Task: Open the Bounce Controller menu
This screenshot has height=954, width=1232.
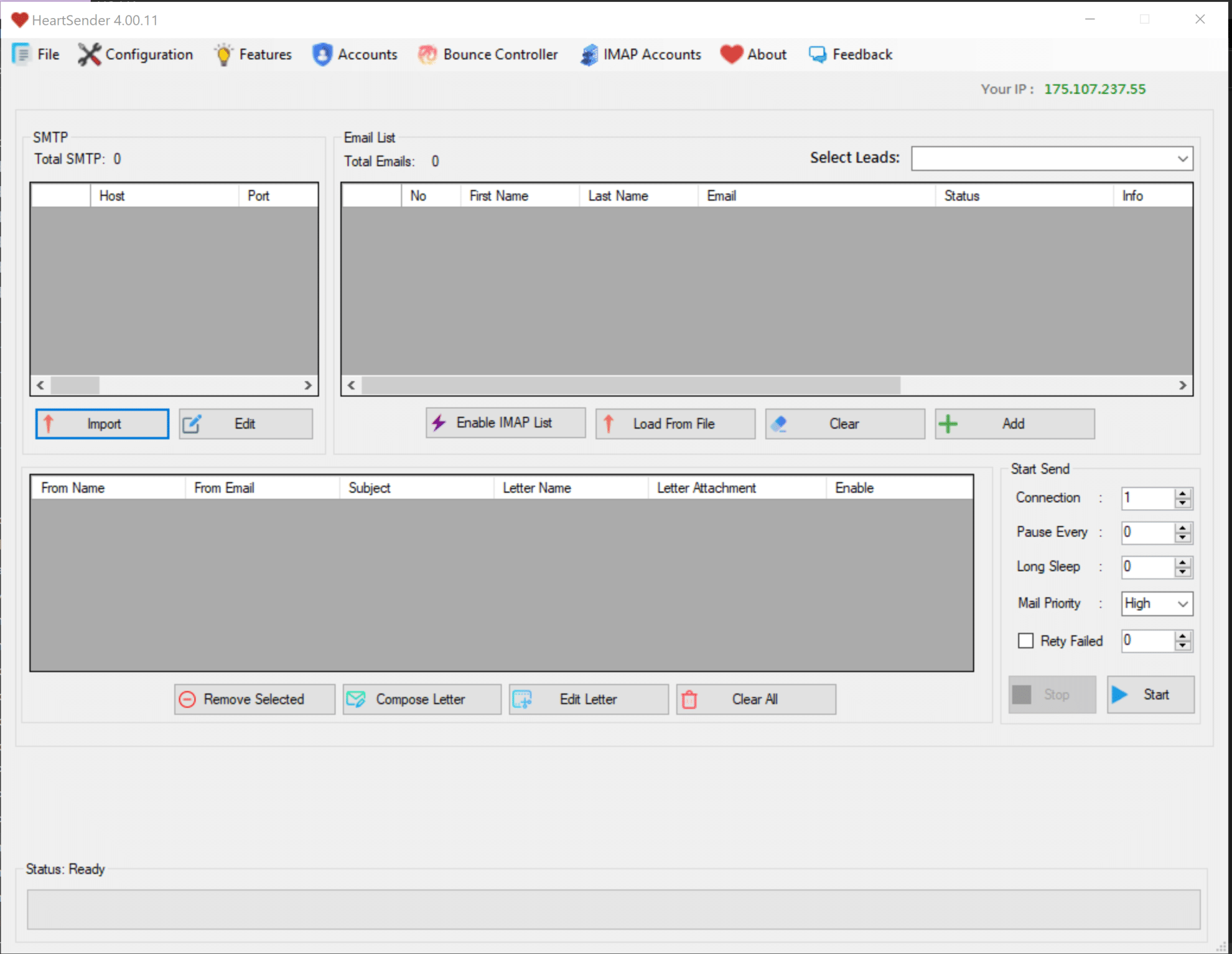Action: click(x=488, y=55)
